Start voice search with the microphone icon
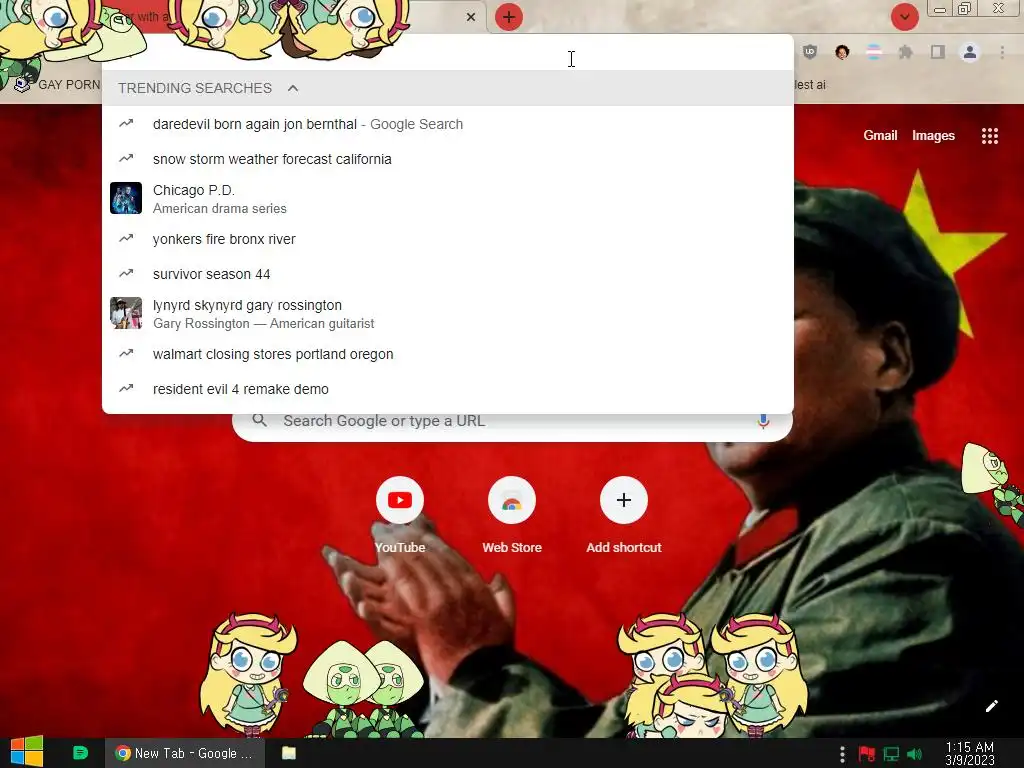1024x768 pixels. pos(763,421)
